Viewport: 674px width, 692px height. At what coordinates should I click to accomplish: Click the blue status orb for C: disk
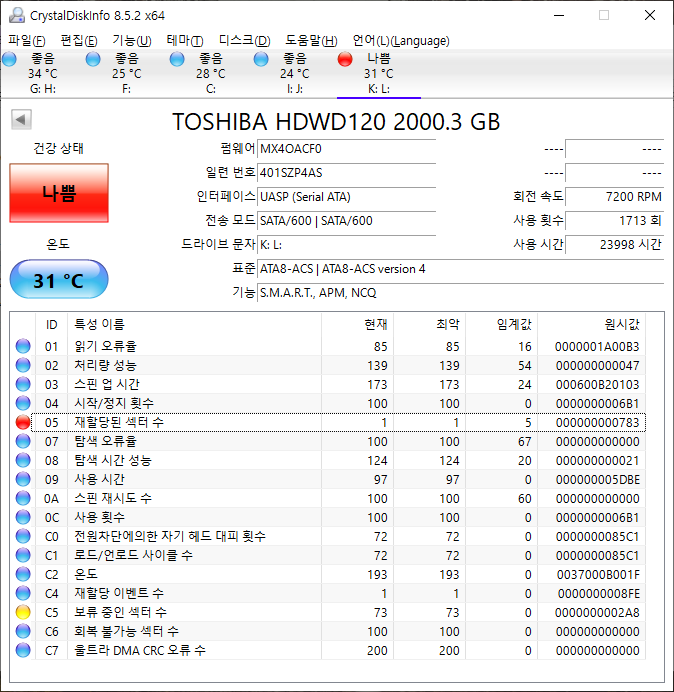coord(177,59)
